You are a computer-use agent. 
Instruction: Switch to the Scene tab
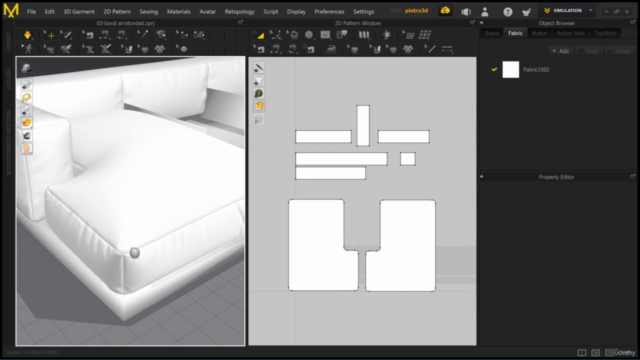492,33
